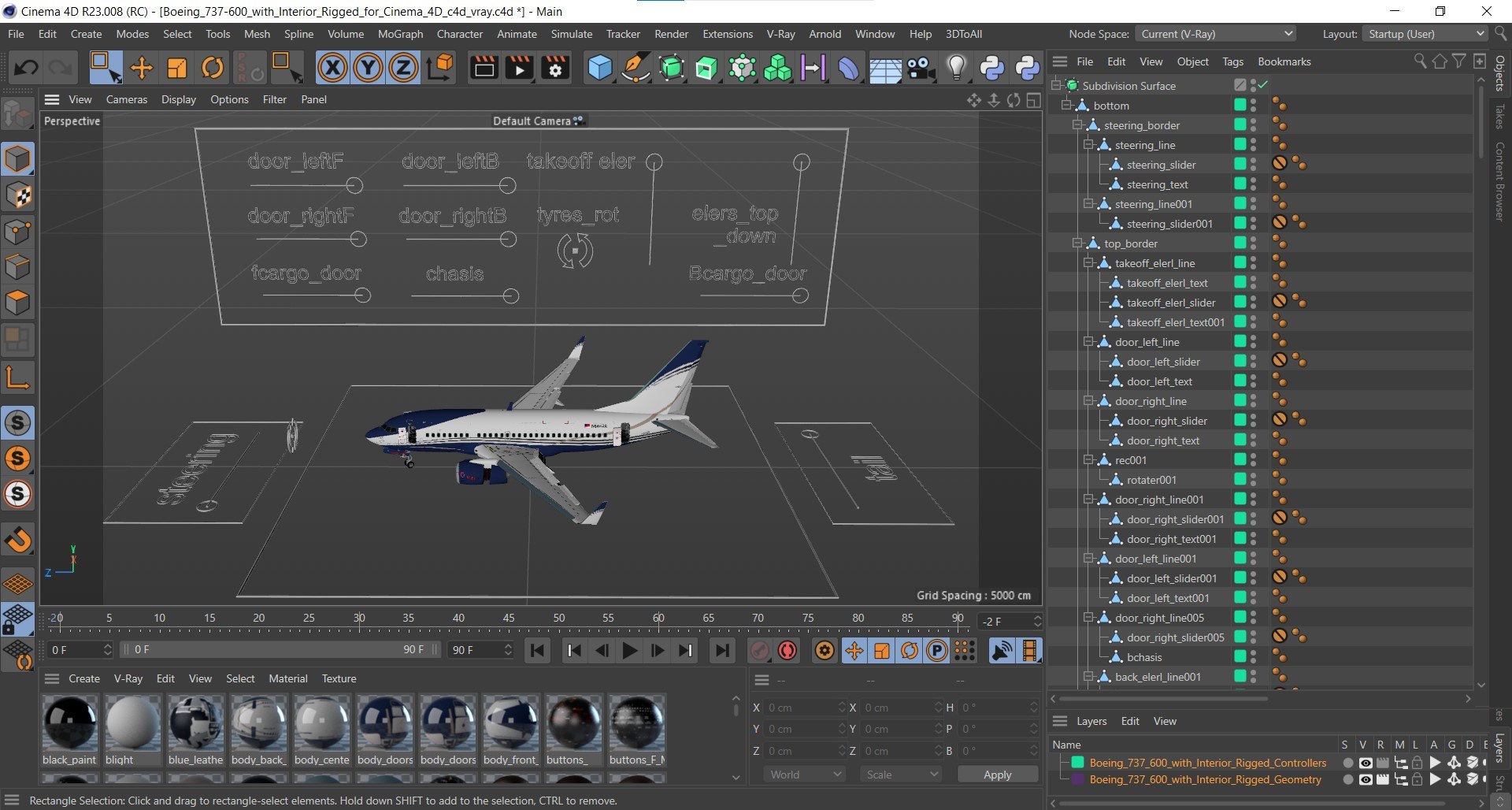Open Bookmarks in Object Manager

[1284, 61]
